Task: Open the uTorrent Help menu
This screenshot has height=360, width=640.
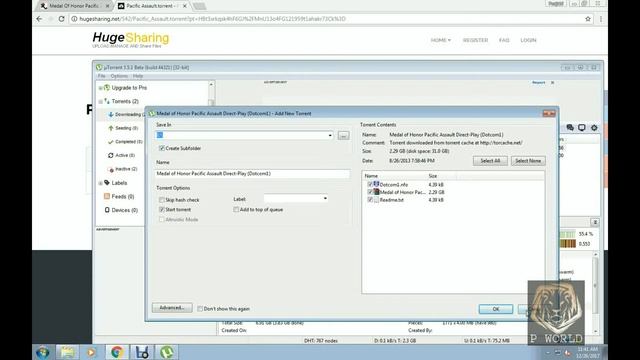Action: pyautogui.click(x=138, y=76)
